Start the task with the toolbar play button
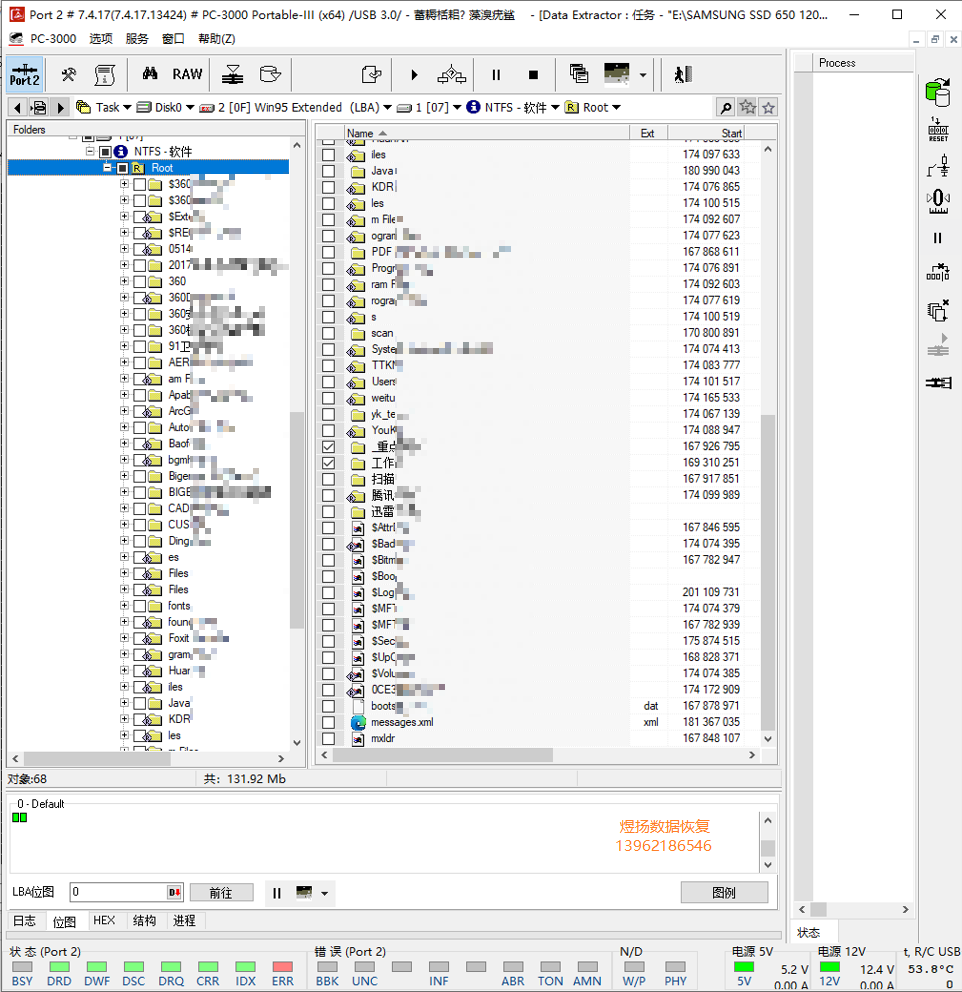The width and height of the screenshot is (962, 992). coord(414,75)
